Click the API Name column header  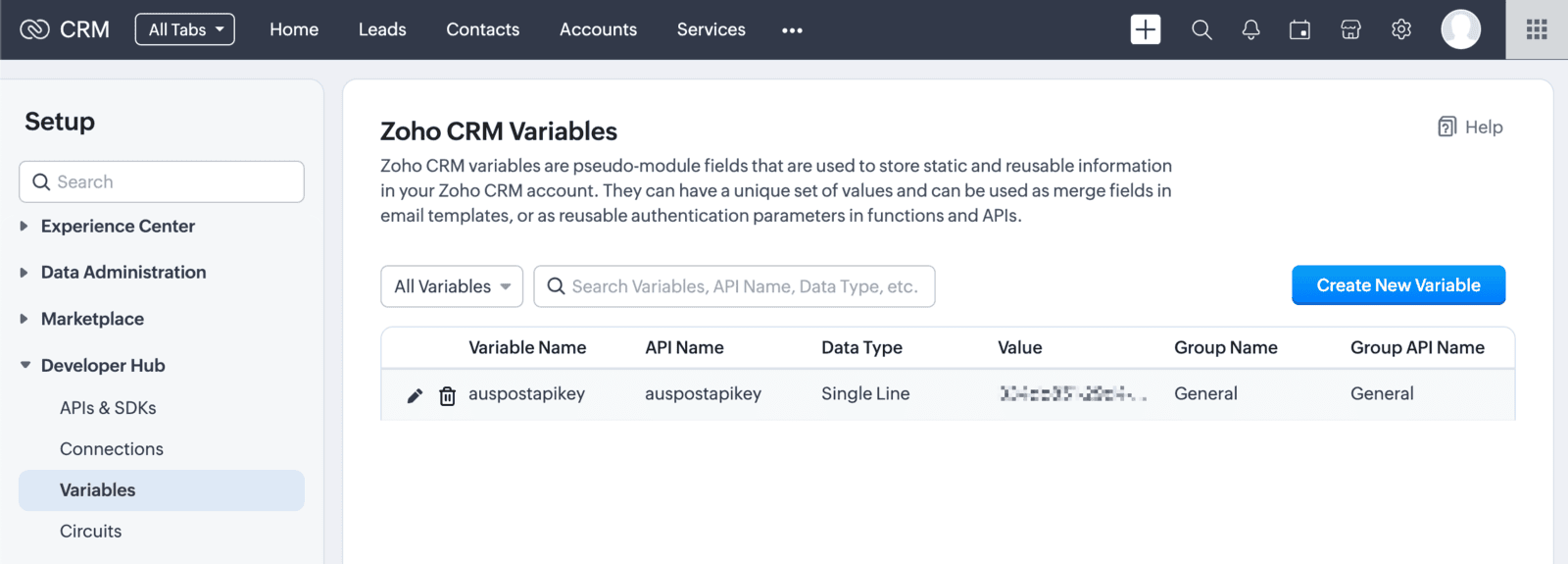point(684,347)
